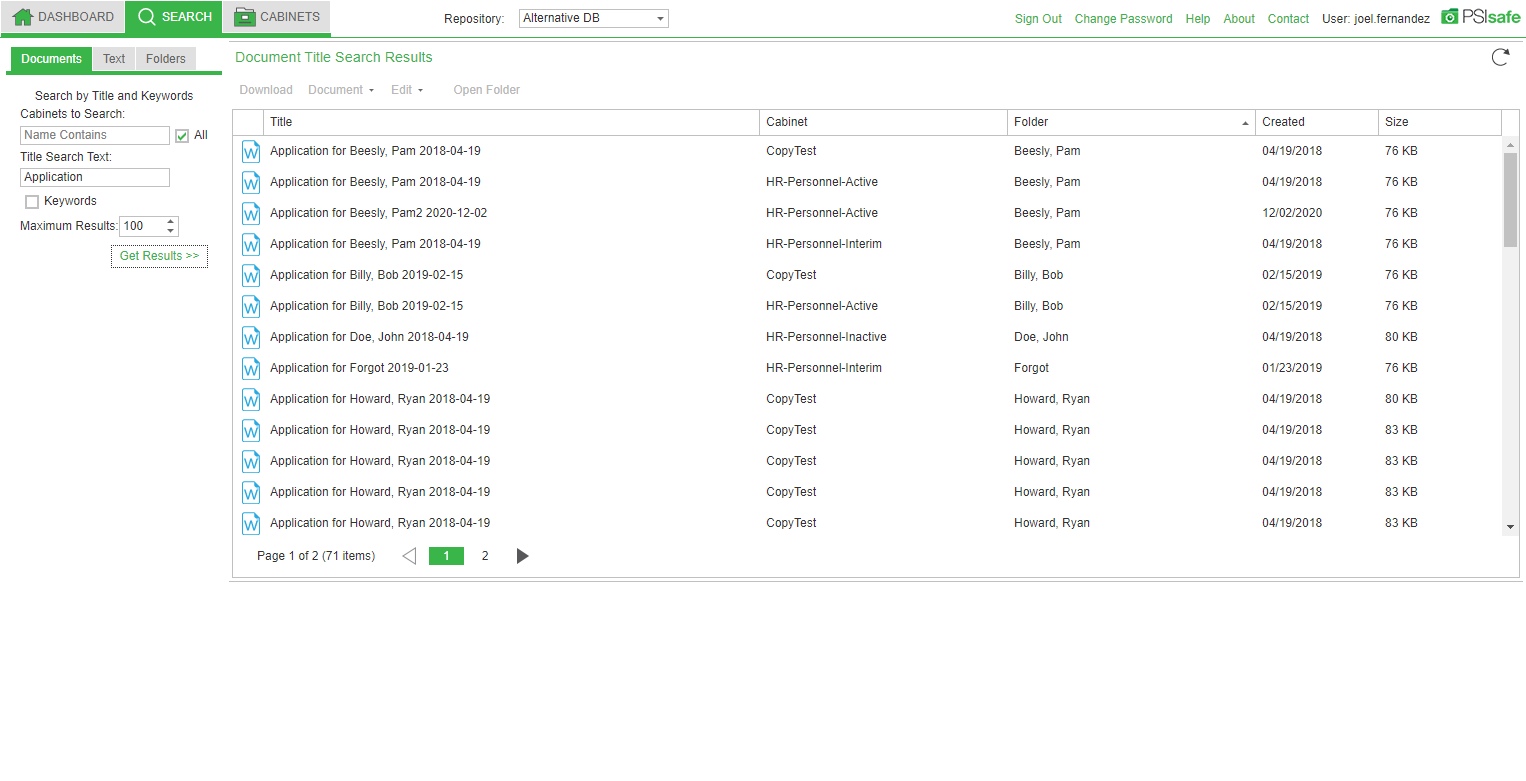Click the Contact link
This screenshot has width=1526, height=781.
click(x=1288, y=19)
